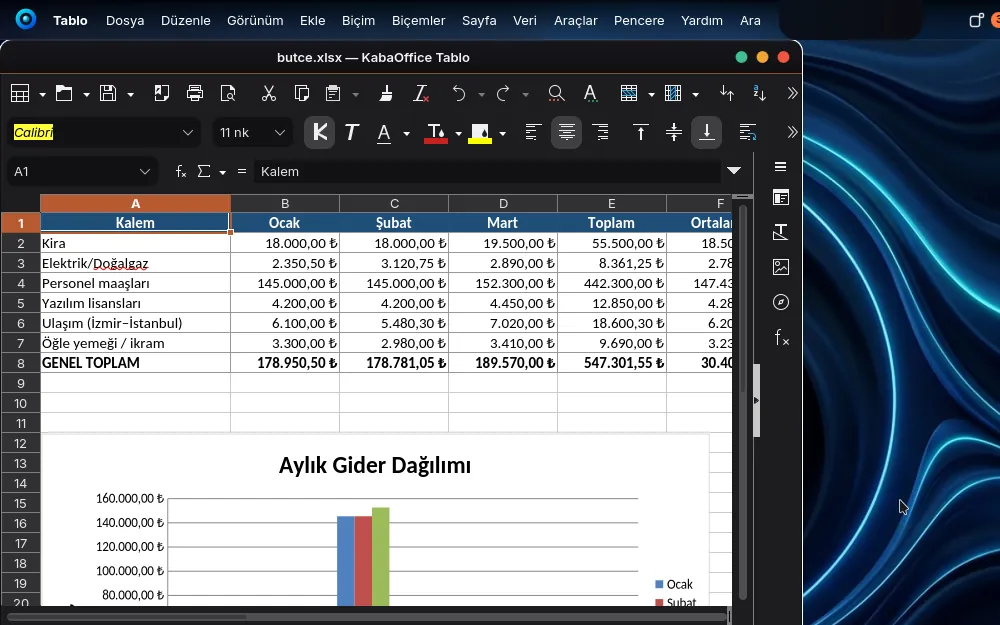Cut selection with the scissors icon

click(x=268, y=93)
